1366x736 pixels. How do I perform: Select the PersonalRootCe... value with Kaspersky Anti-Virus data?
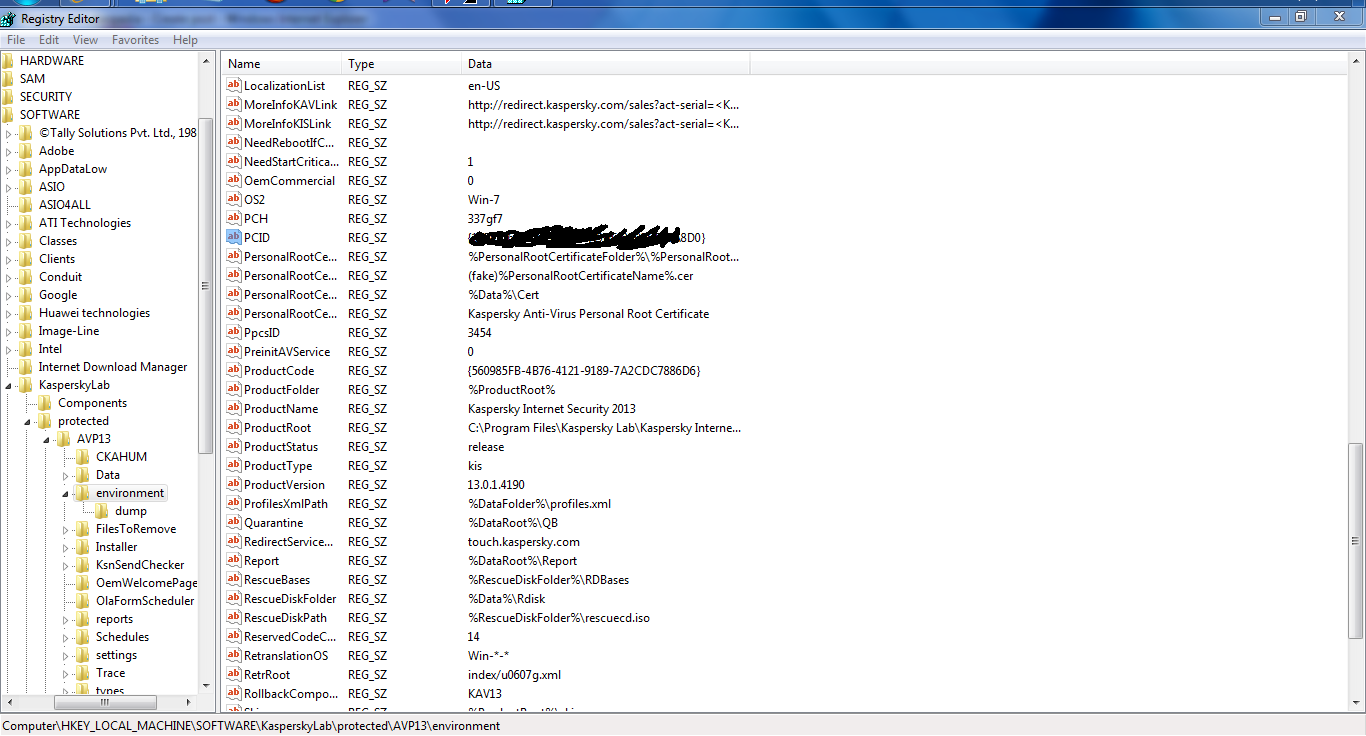(290, 313)
